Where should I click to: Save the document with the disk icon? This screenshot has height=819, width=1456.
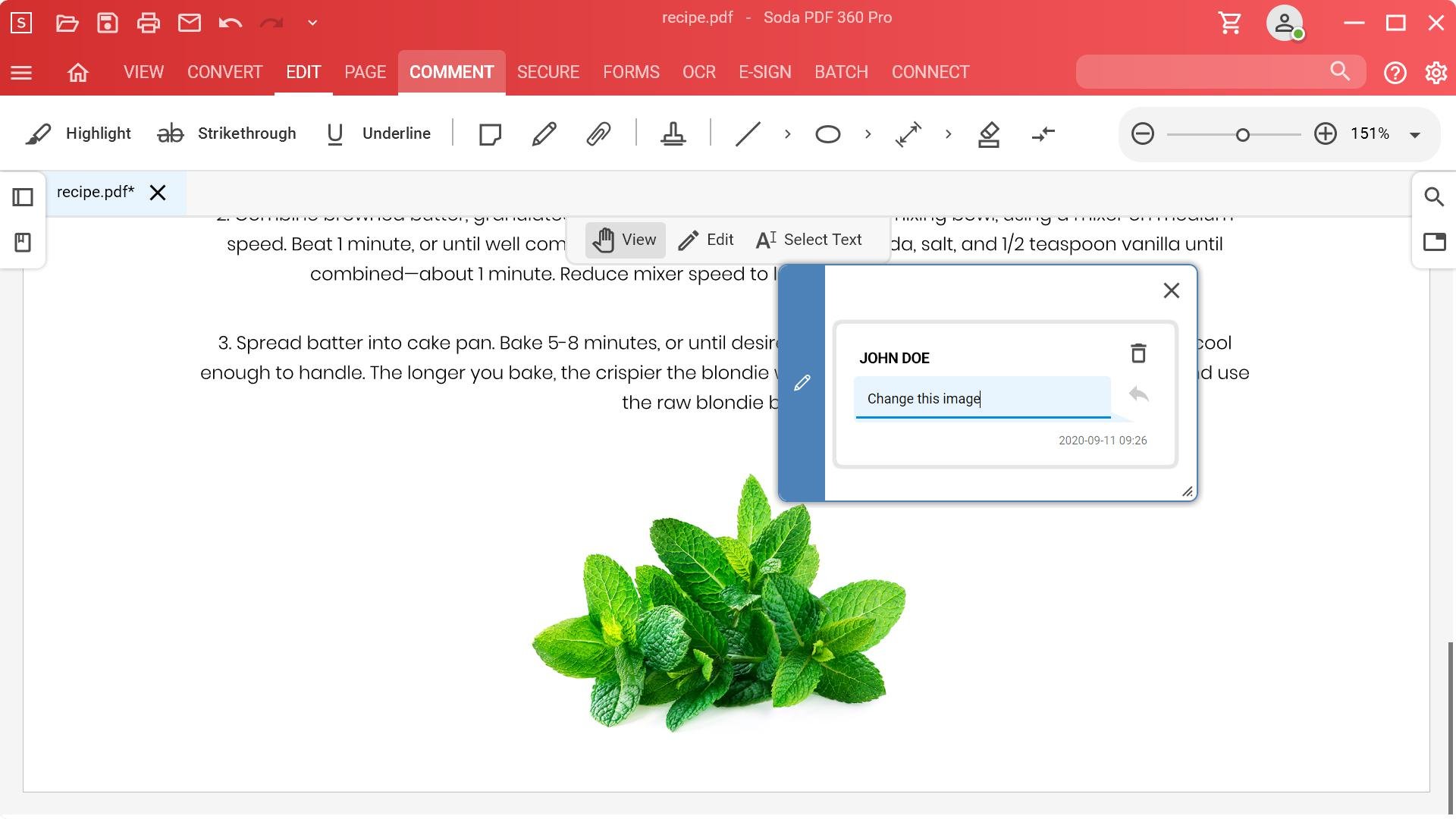pyautogui.click(x=108, y=23)
